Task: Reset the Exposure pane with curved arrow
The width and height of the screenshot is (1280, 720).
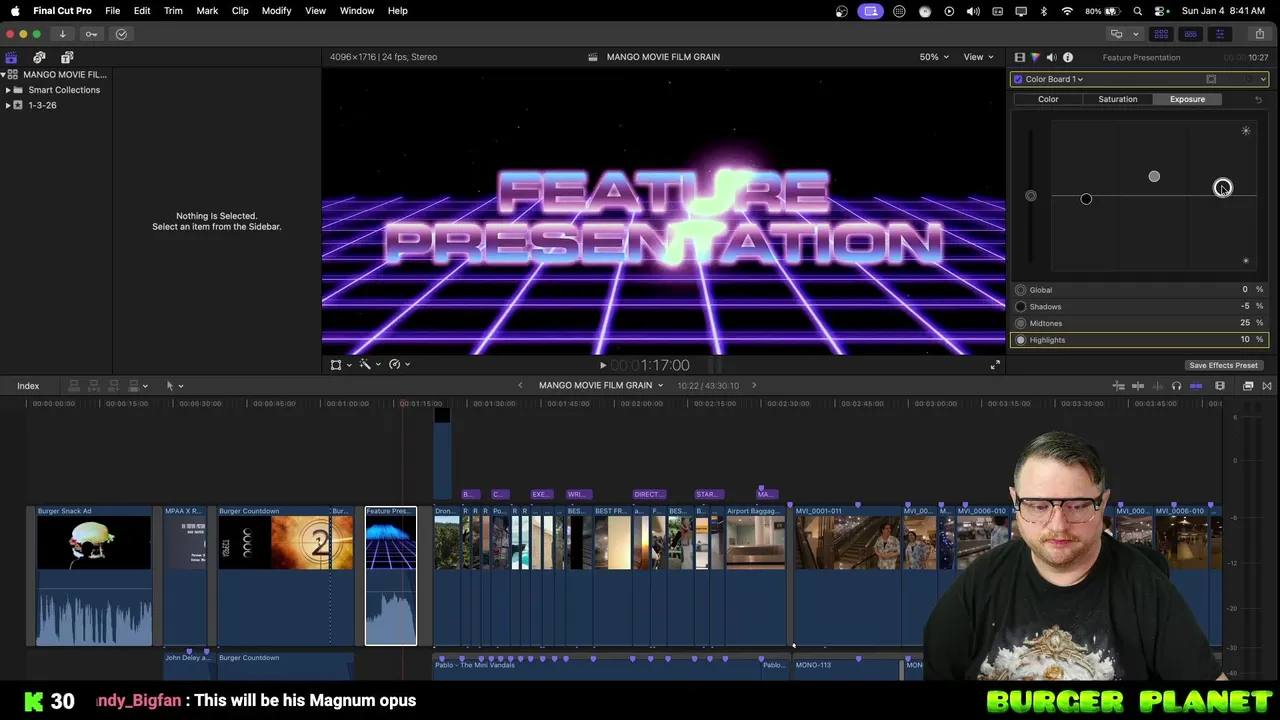Action: point(1258,99)
